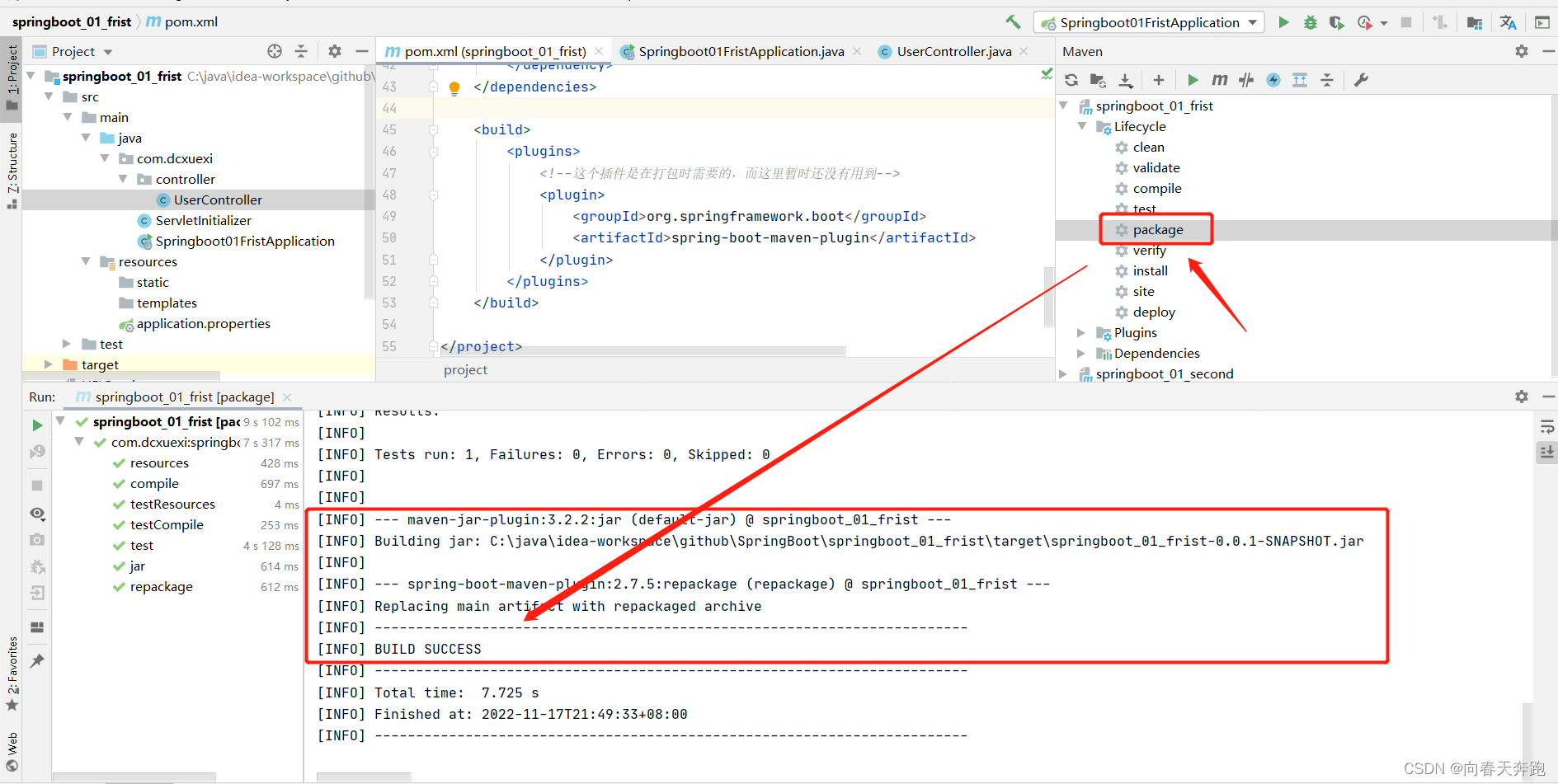1558x784 pixels.
Task: Toggle Skip Tests Mode lightning icon
Action: (1273, 80)
